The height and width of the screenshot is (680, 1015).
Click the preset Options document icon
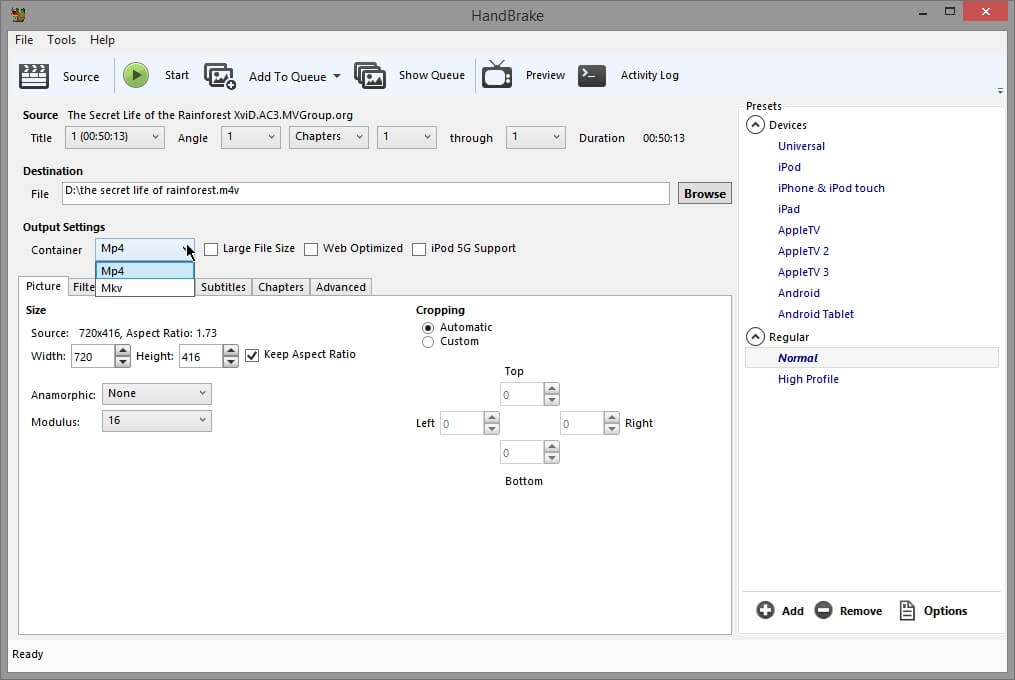point(907,610)
